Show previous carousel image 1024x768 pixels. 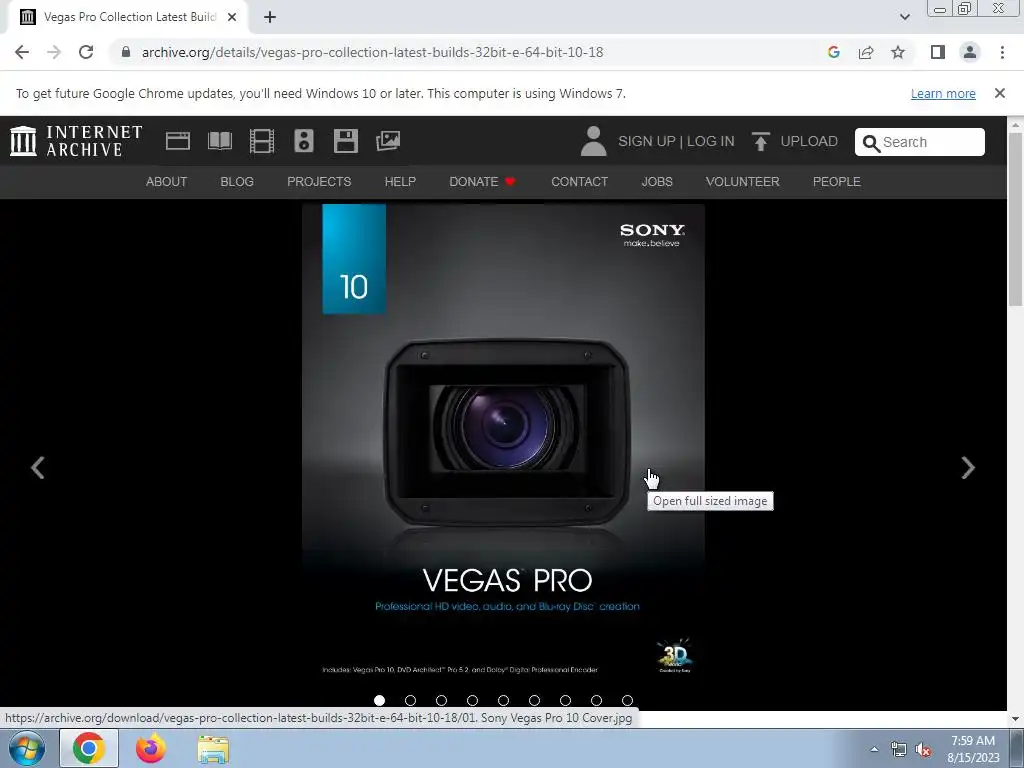(x=38, y=468)
